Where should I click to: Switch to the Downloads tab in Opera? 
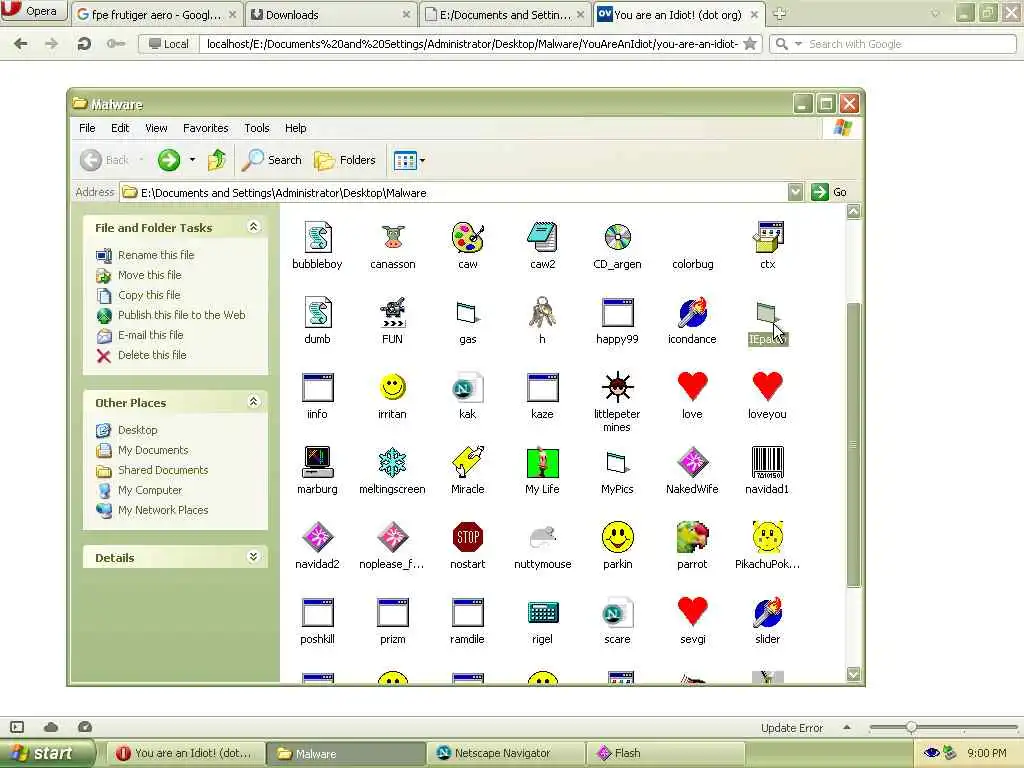[330, 14]
